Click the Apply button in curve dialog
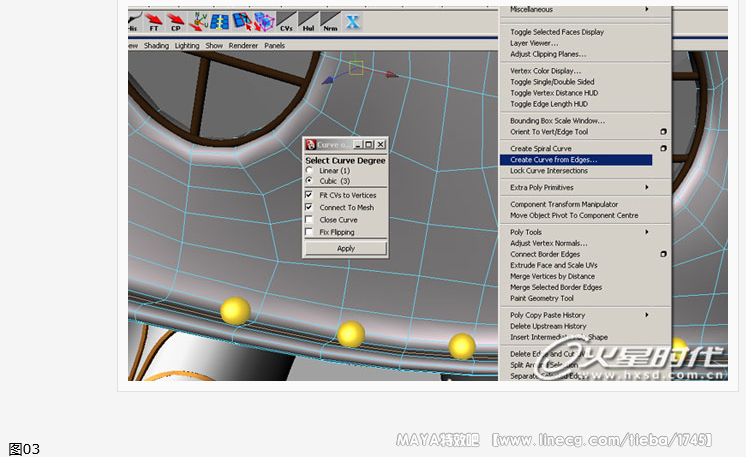 [x=346, y=248]
